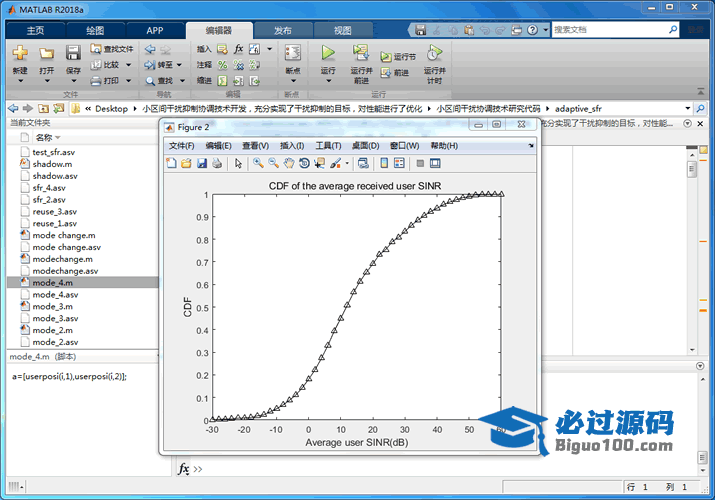This screenshot has height=500, width=715.
Task: Open 插入(I) menu in Figure 2
Action: 292,145
